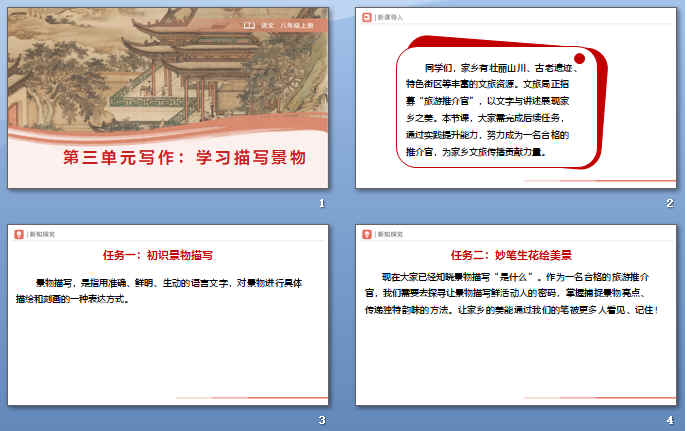Click the paragraph starting 现在大家 on slide 4
685x431 pixels.
[x=512, y=293]
